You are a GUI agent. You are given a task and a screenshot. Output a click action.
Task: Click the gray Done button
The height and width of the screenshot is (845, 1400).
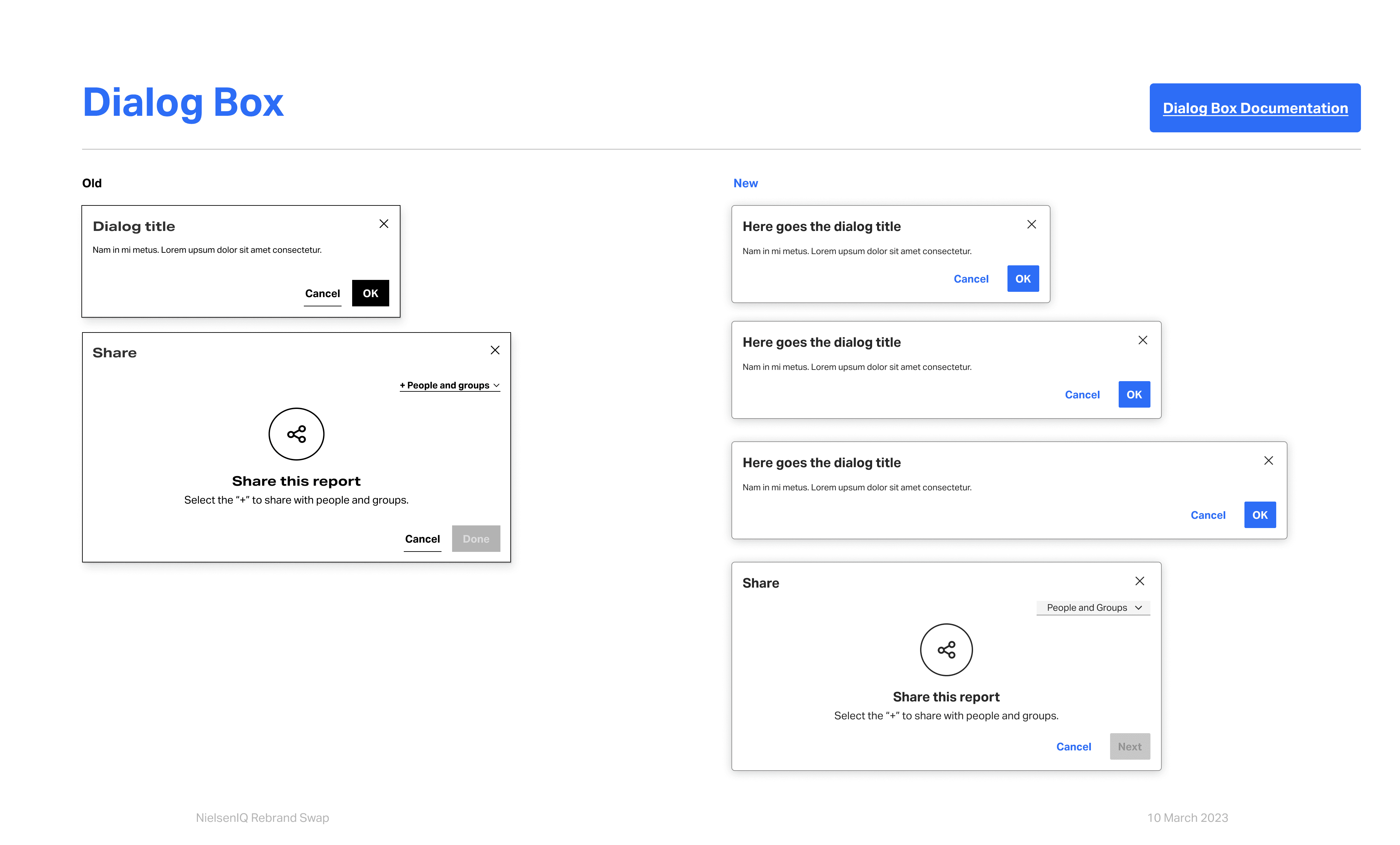476,539
